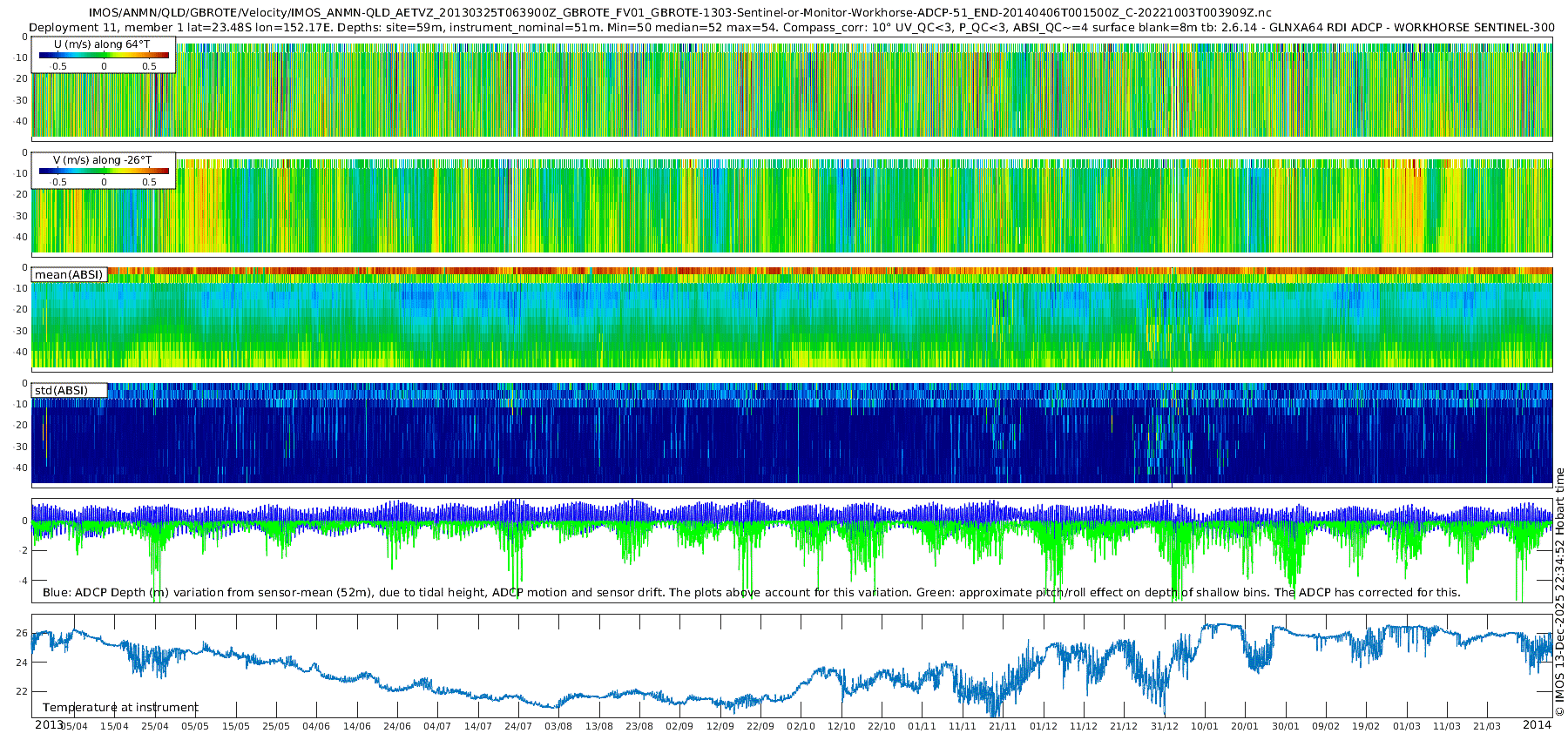
Task: Click the 2014 year label at axis end
Action: [1537, 724]
